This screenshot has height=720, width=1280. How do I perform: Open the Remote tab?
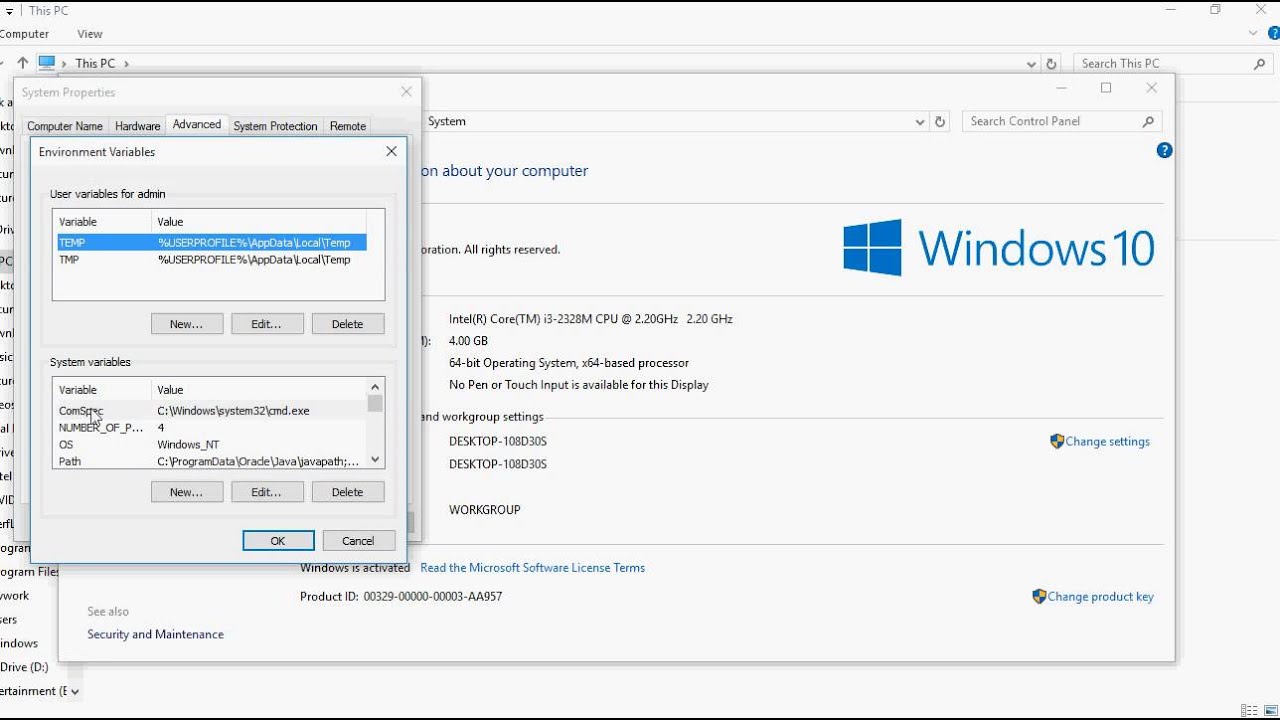pos(348,126)
